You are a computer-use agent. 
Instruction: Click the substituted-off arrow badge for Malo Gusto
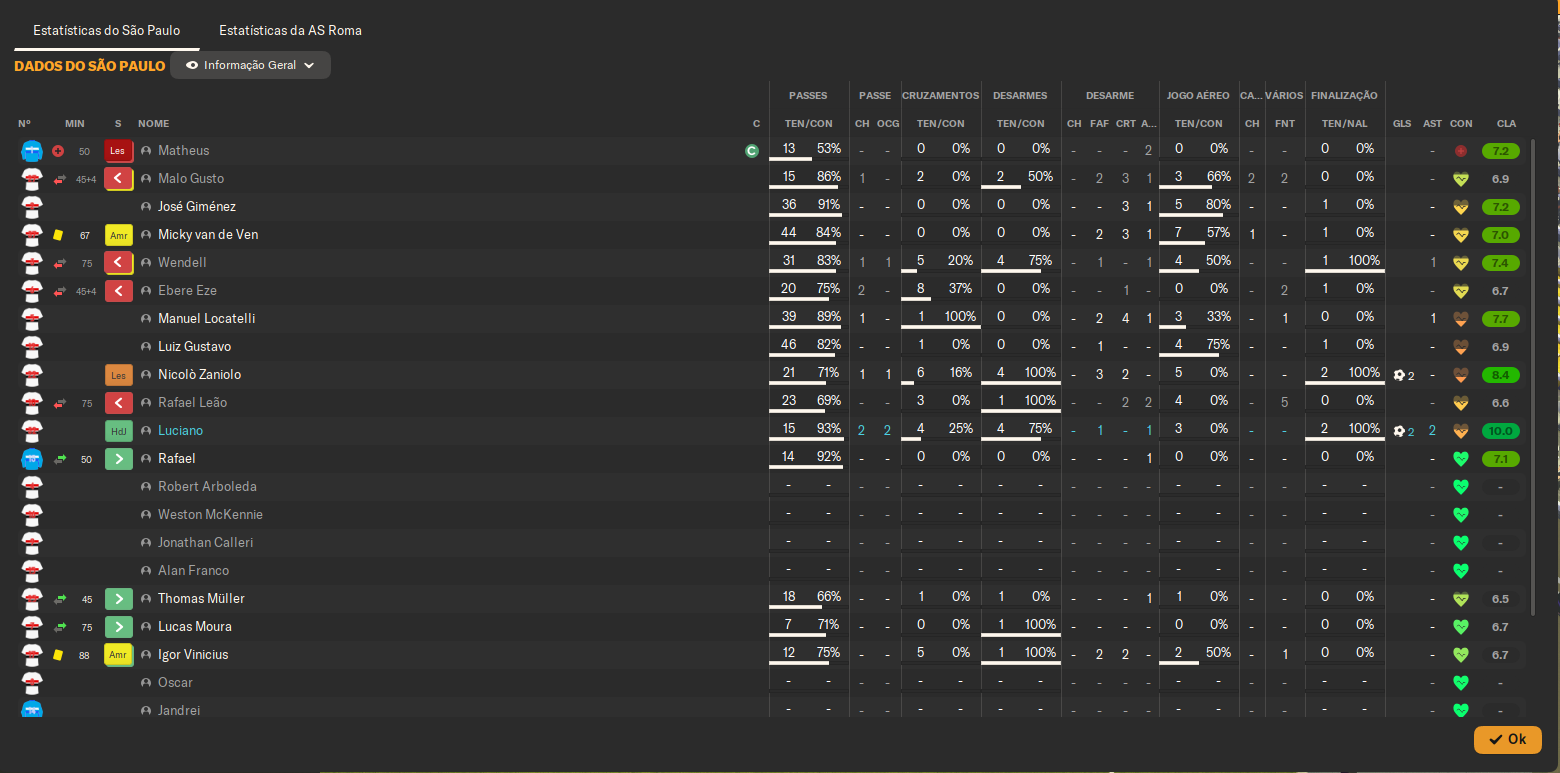tap(118, 179)
